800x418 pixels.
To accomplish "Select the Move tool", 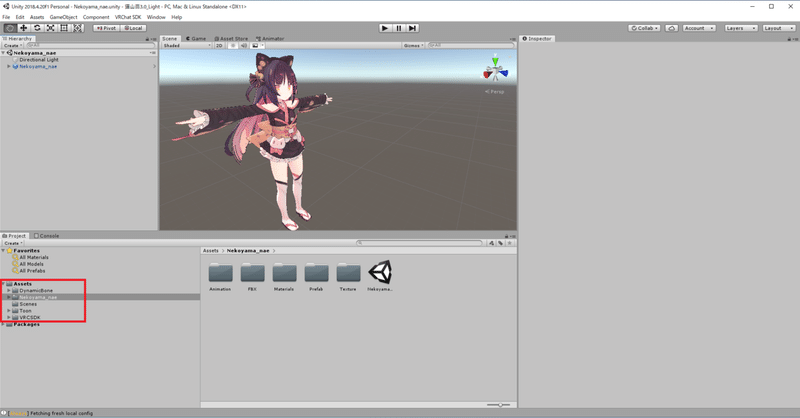I will [x=23, y=28].
